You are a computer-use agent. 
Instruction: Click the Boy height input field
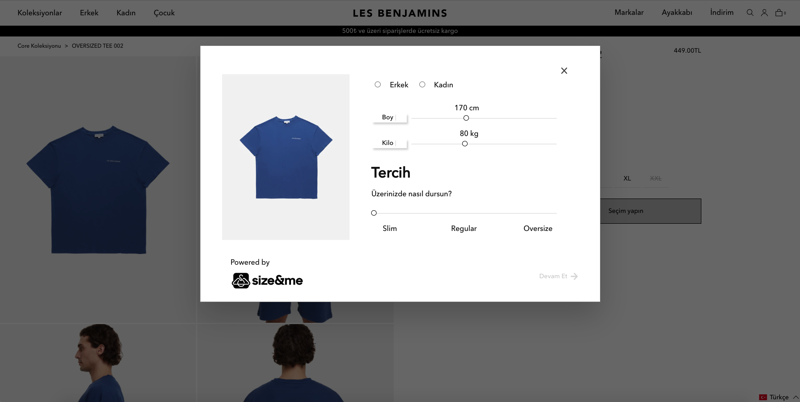[390, 118]
